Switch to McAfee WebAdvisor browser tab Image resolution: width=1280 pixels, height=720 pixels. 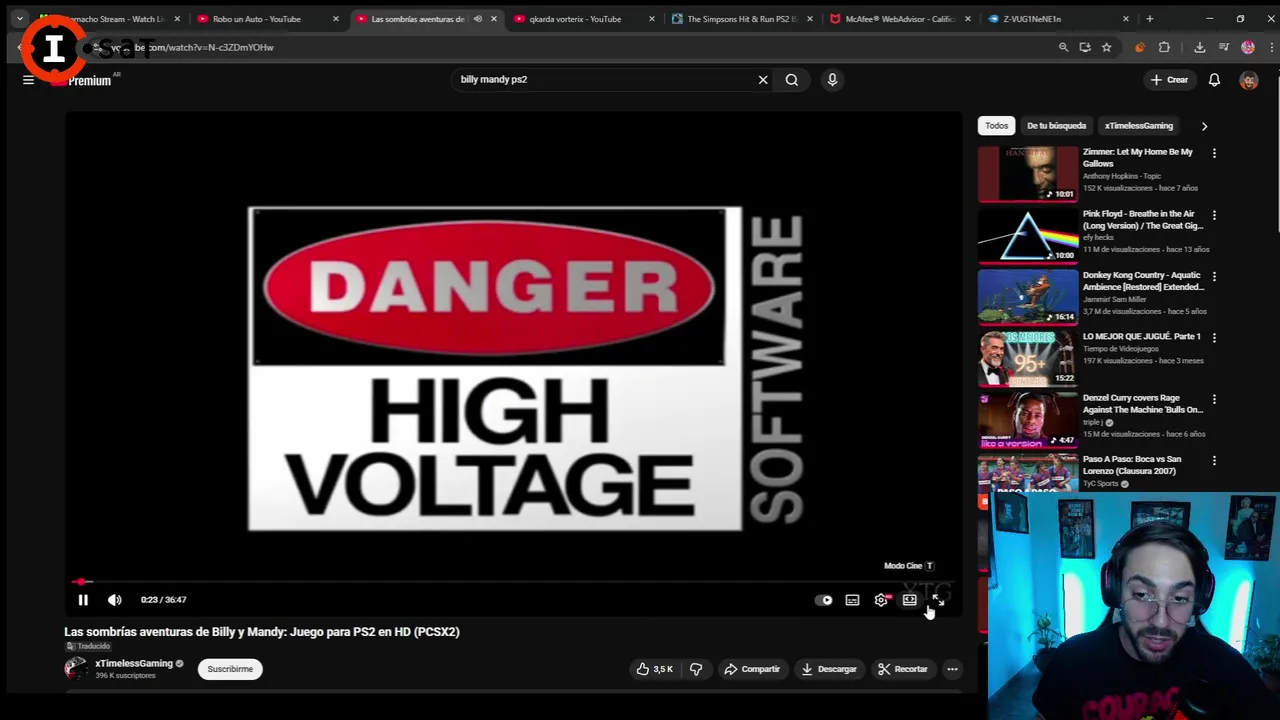click(x=900, y=19)
